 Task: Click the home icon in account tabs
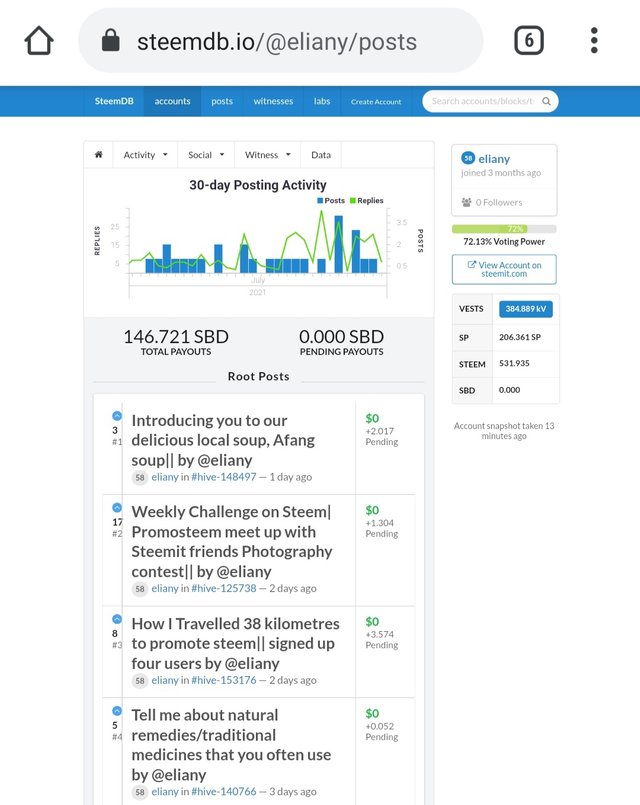(x=99, y=155)
